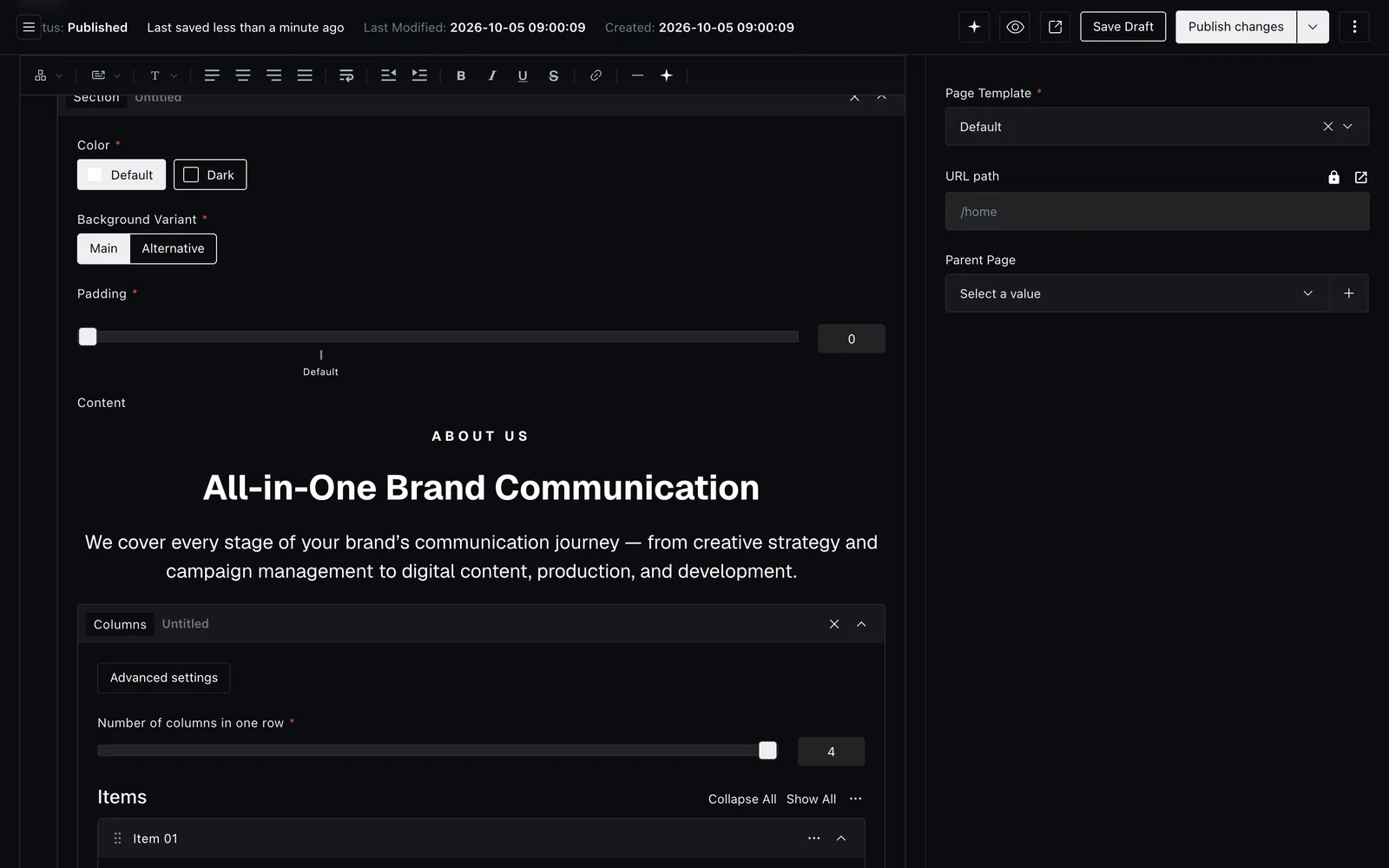This screenshot has height=868, width=1389.
Task: Click the sparkle AI icon in the editor toolbar
Action: coord(667,76)
